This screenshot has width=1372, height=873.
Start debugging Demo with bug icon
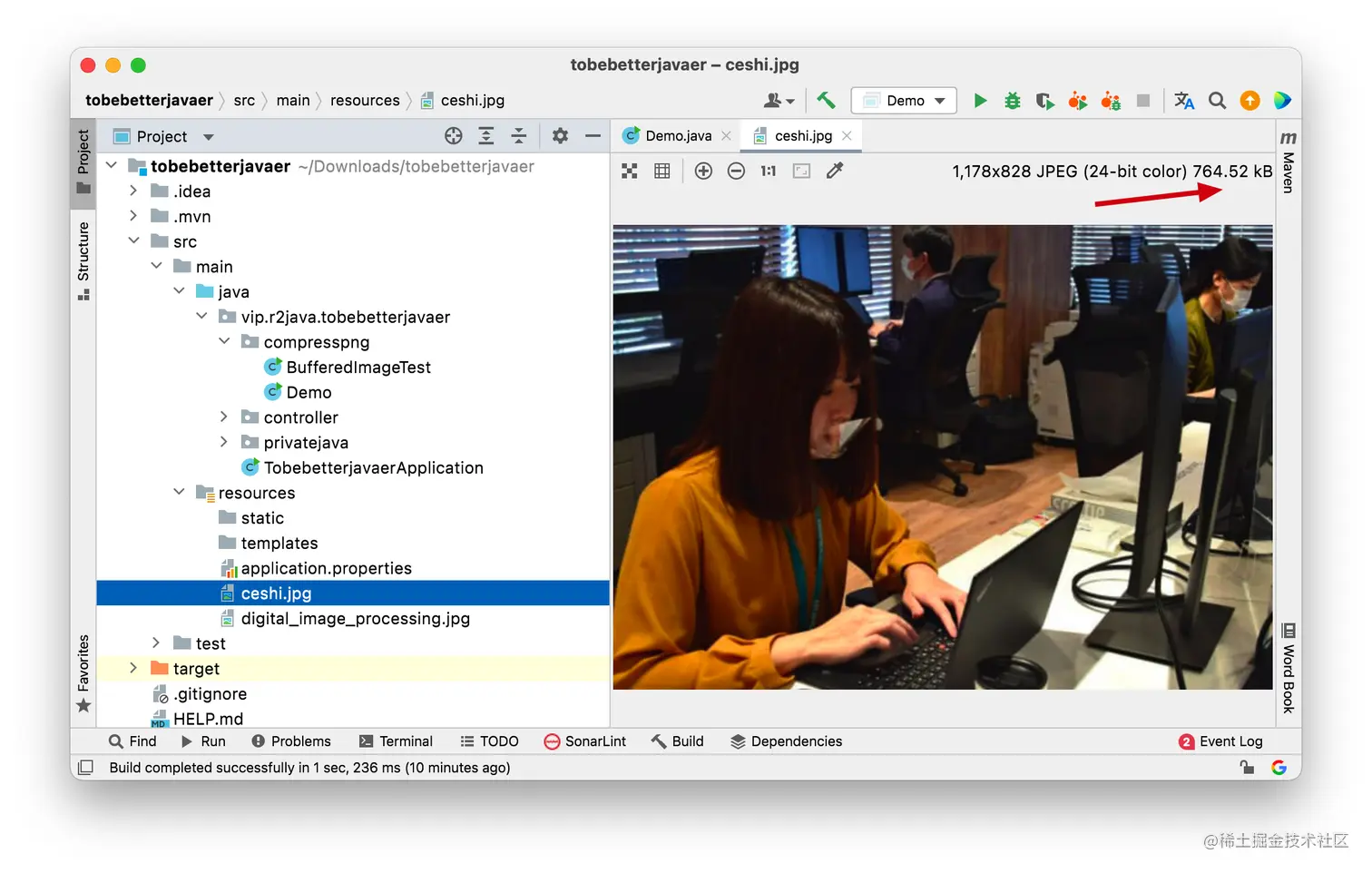click(x=1013, y=101)
